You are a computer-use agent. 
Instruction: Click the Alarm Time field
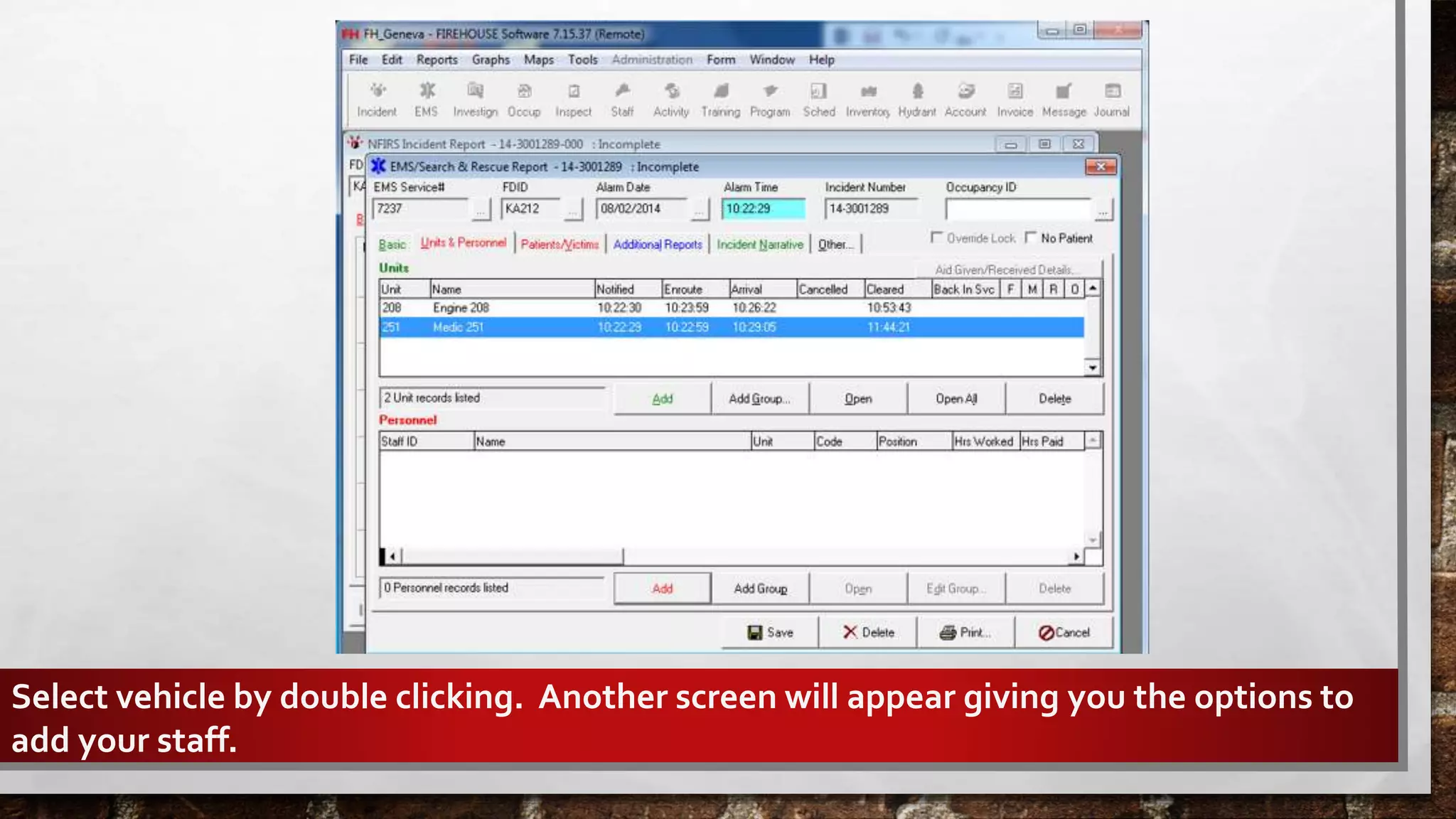764,209
